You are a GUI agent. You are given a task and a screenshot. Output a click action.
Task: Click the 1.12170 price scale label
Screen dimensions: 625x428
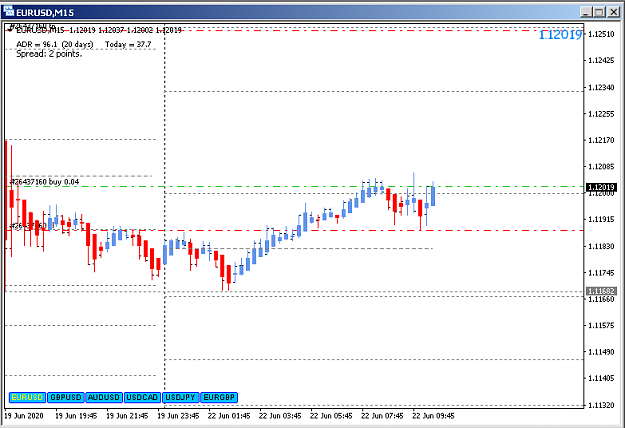[x=601, y=140]
